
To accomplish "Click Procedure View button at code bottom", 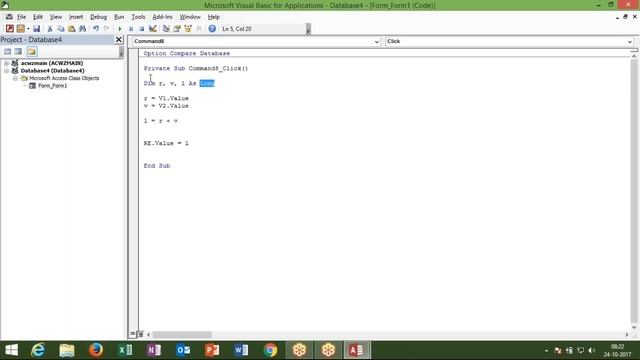I will [x=133, y=334].
